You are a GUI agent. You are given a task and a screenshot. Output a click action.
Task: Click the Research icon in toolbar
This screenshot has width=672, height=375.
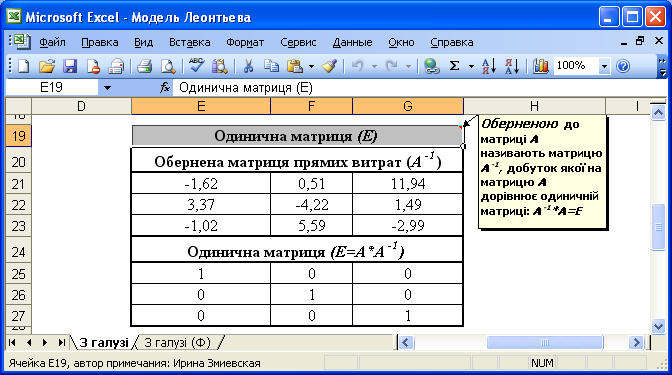pos(219,66)
